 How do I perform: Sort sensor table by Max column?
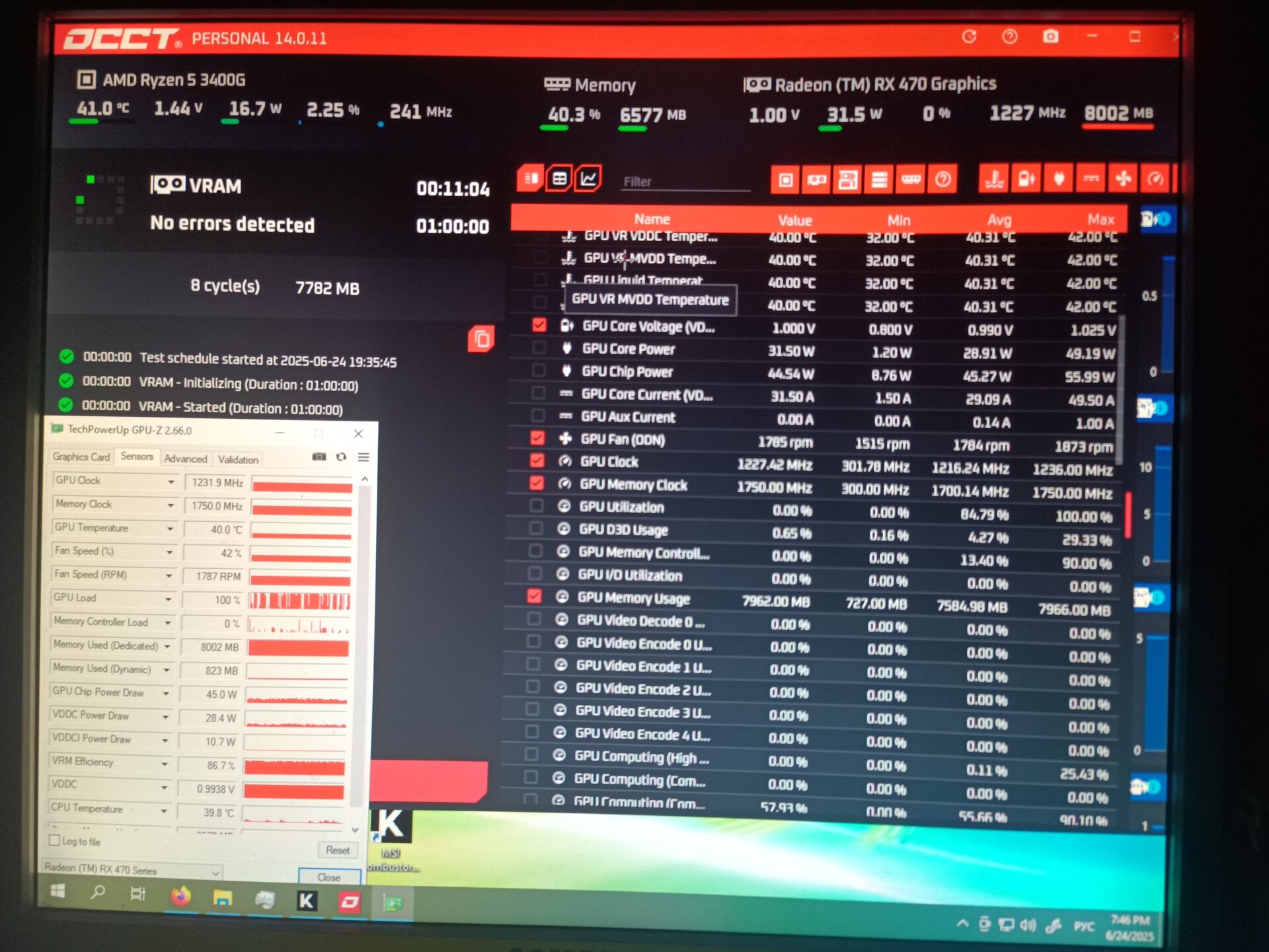coord(1100,219)
